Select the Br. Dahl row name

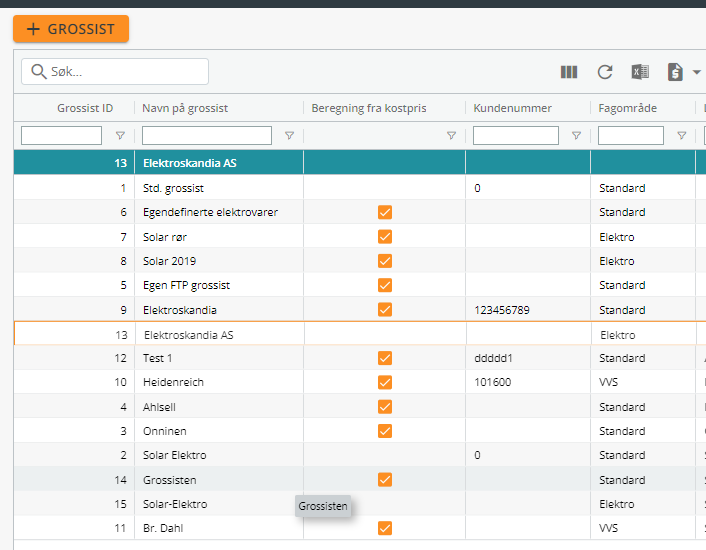[163, 528]
